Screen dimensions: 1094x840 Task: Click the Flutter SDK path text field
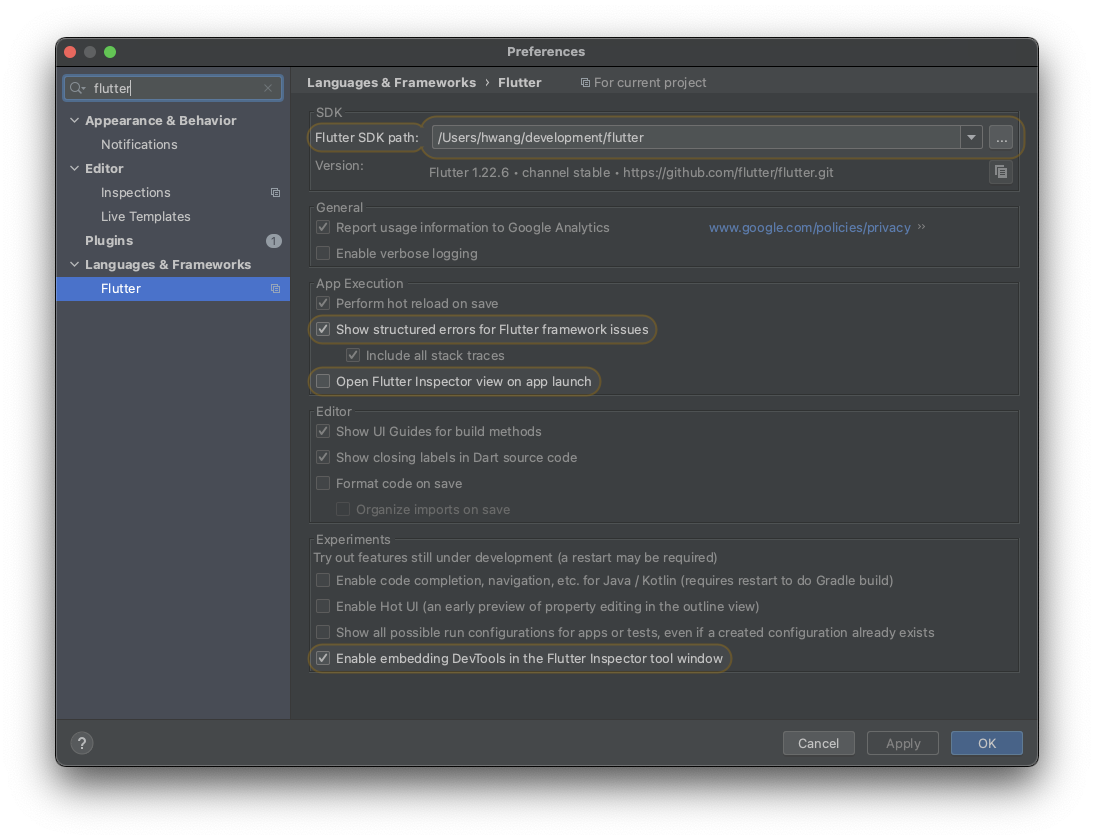coord(696,137)
